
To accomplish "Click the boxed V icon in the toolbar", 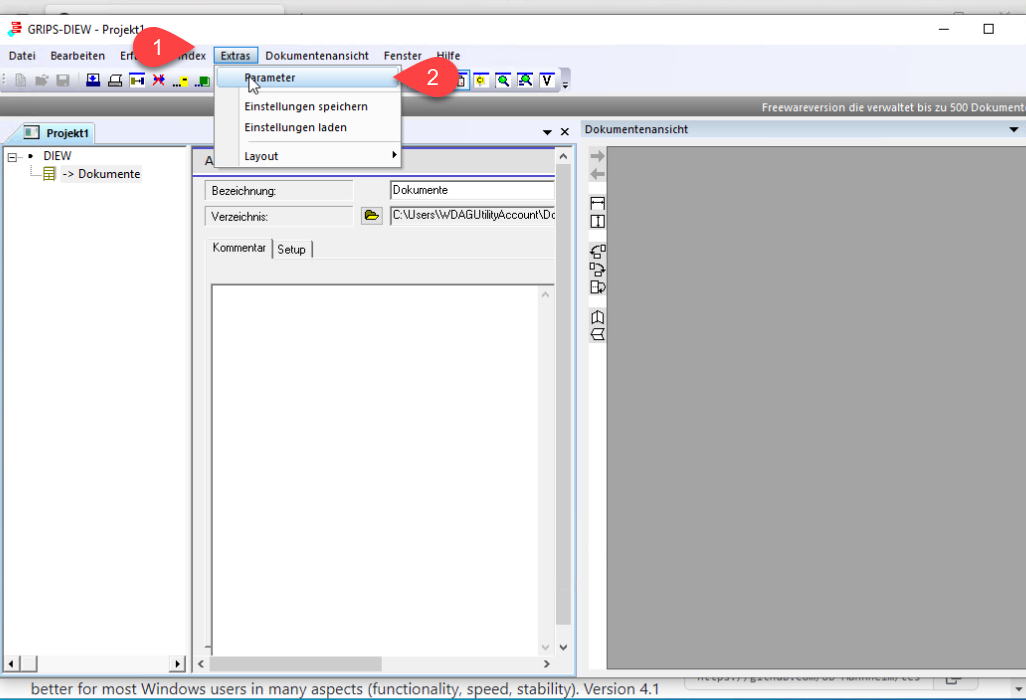I will tap(547, 81).
